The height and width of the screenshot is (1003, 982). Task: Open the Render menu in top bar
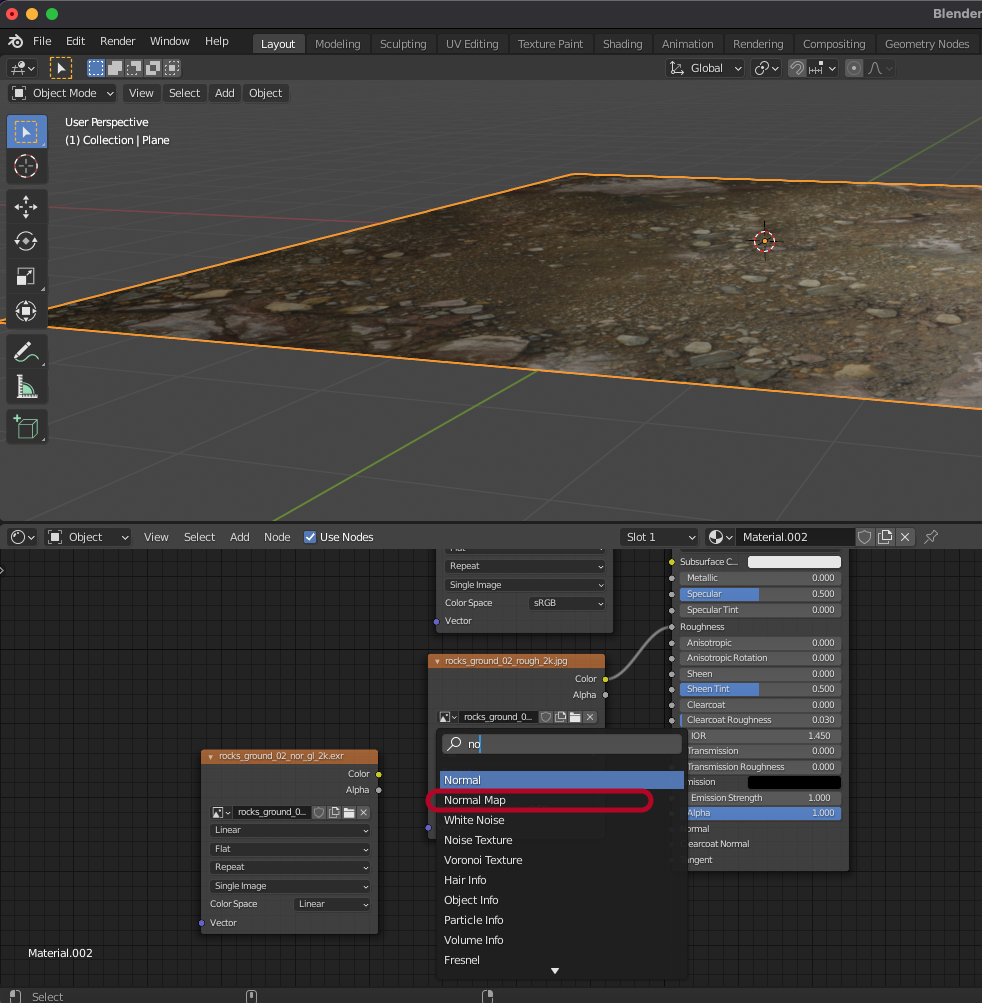point(117,41)
